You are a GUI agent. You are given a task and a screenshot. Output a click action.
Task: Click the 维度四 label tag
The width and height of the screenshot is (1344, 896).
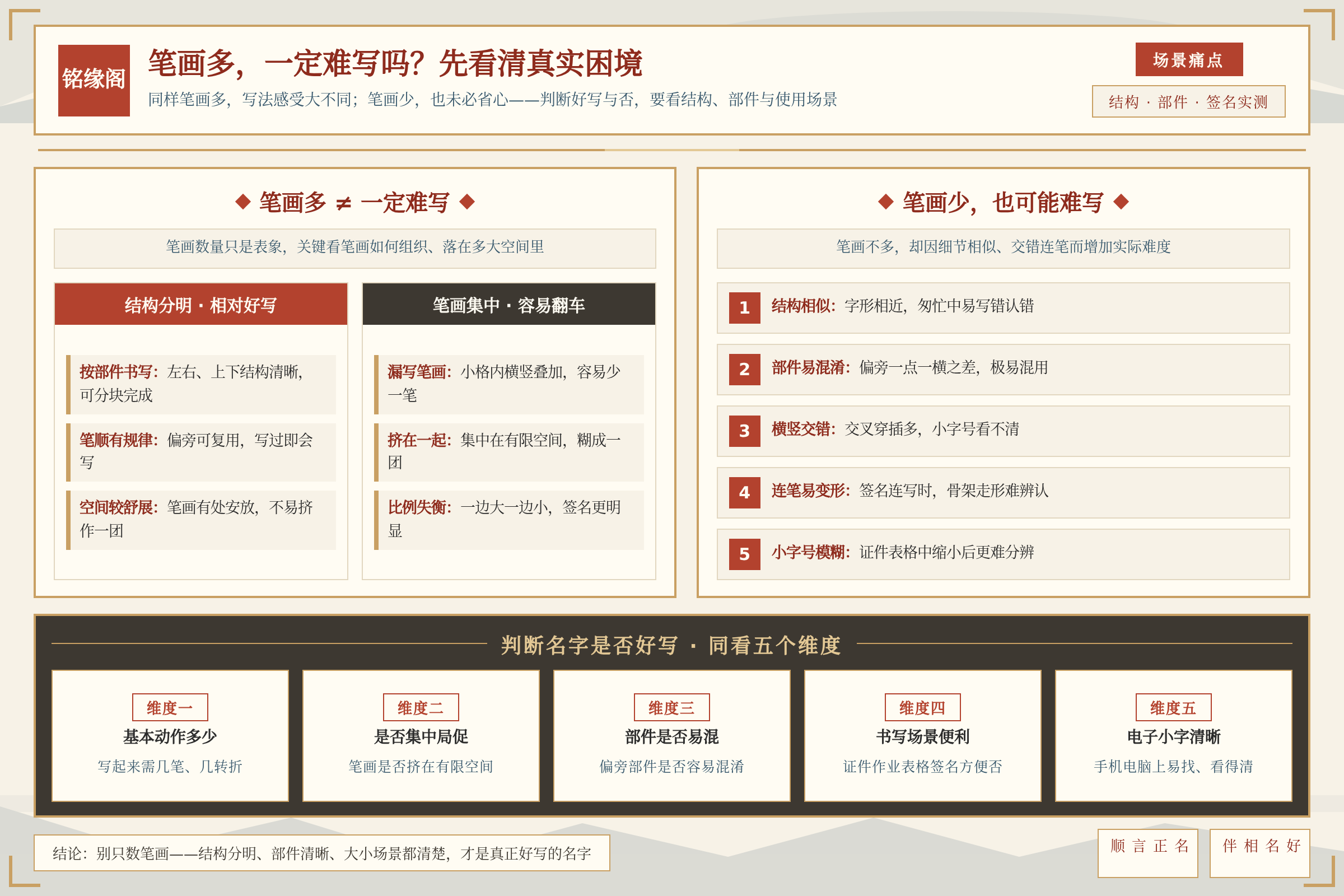coord(923,707)
